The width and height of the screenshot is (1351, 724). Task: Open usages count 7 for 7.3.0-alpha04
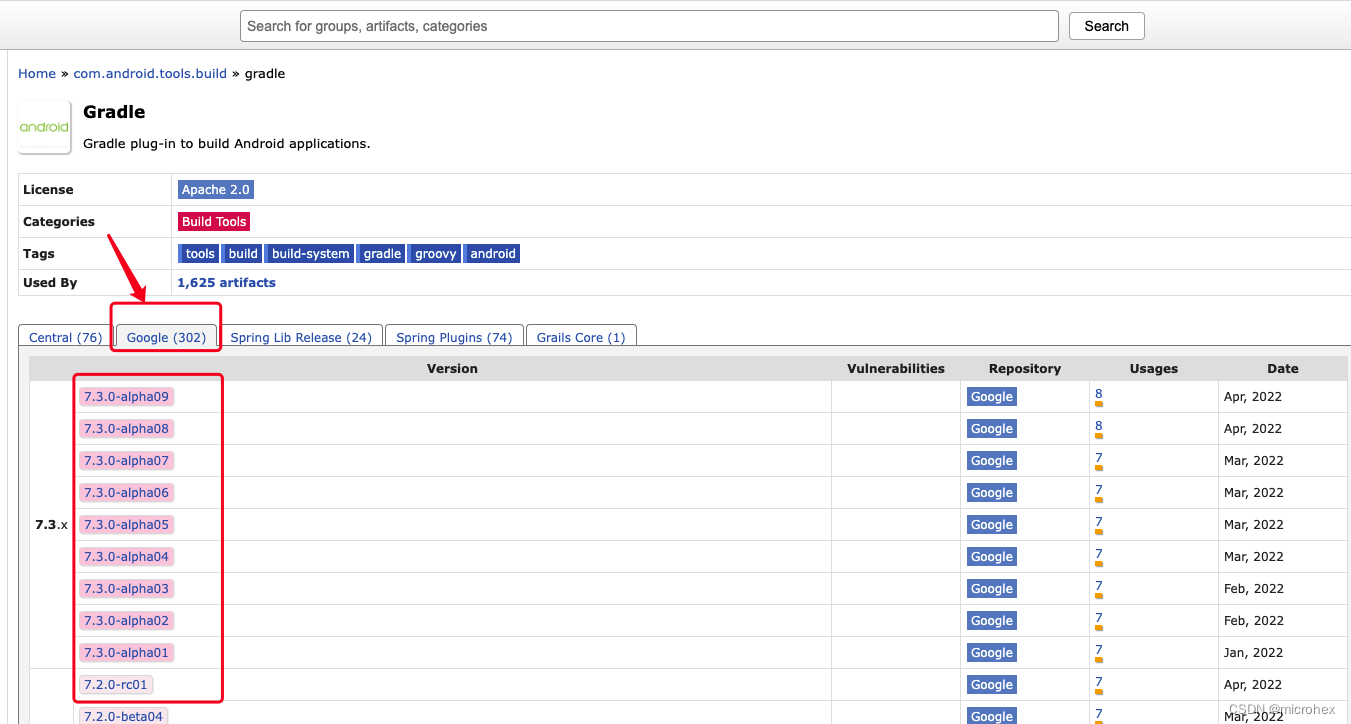tap(1098, 554)
